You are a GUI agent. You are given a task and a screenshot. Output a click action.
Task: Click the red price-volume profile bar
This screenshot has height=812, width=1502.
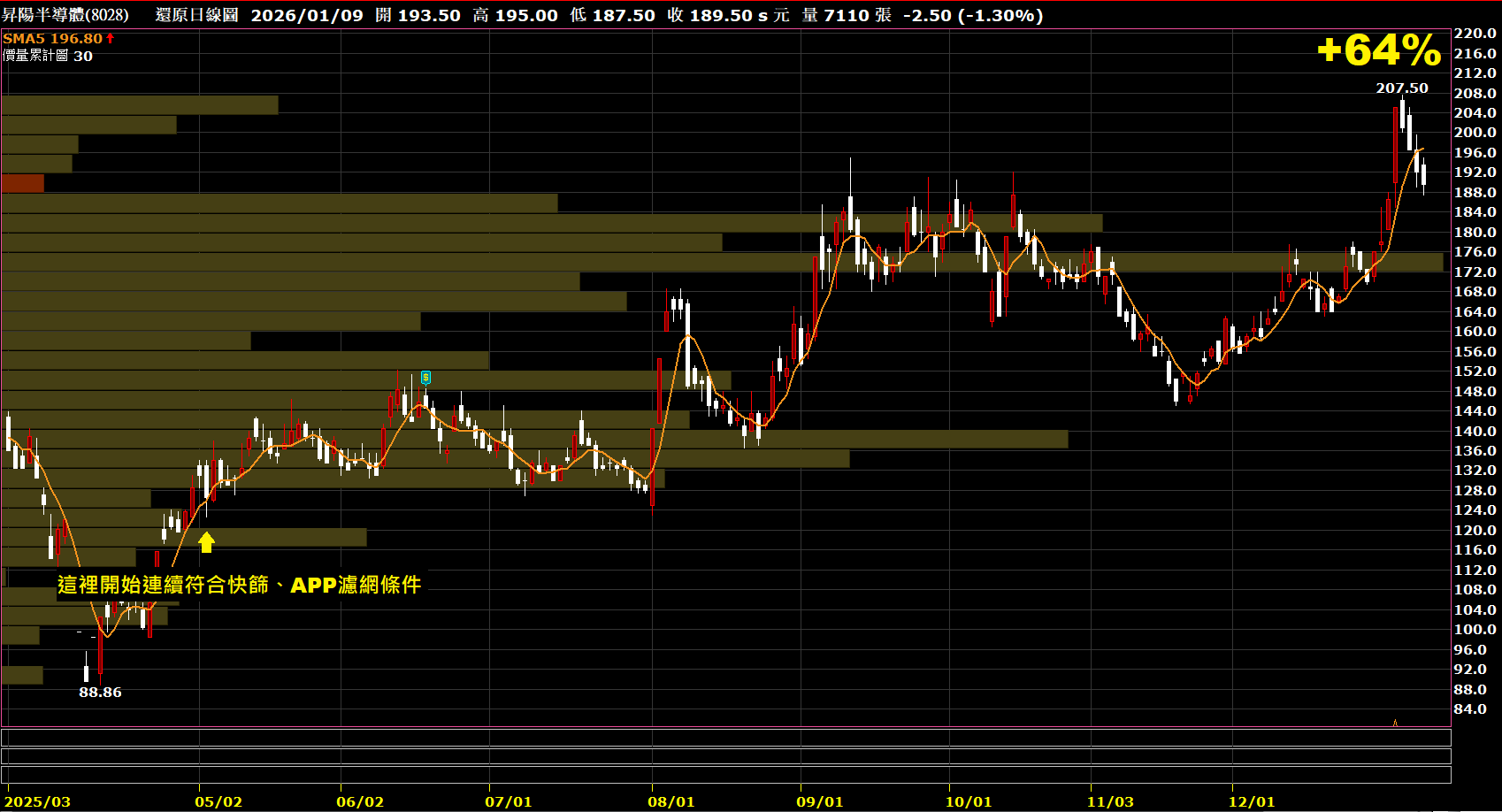pos(22,183)
